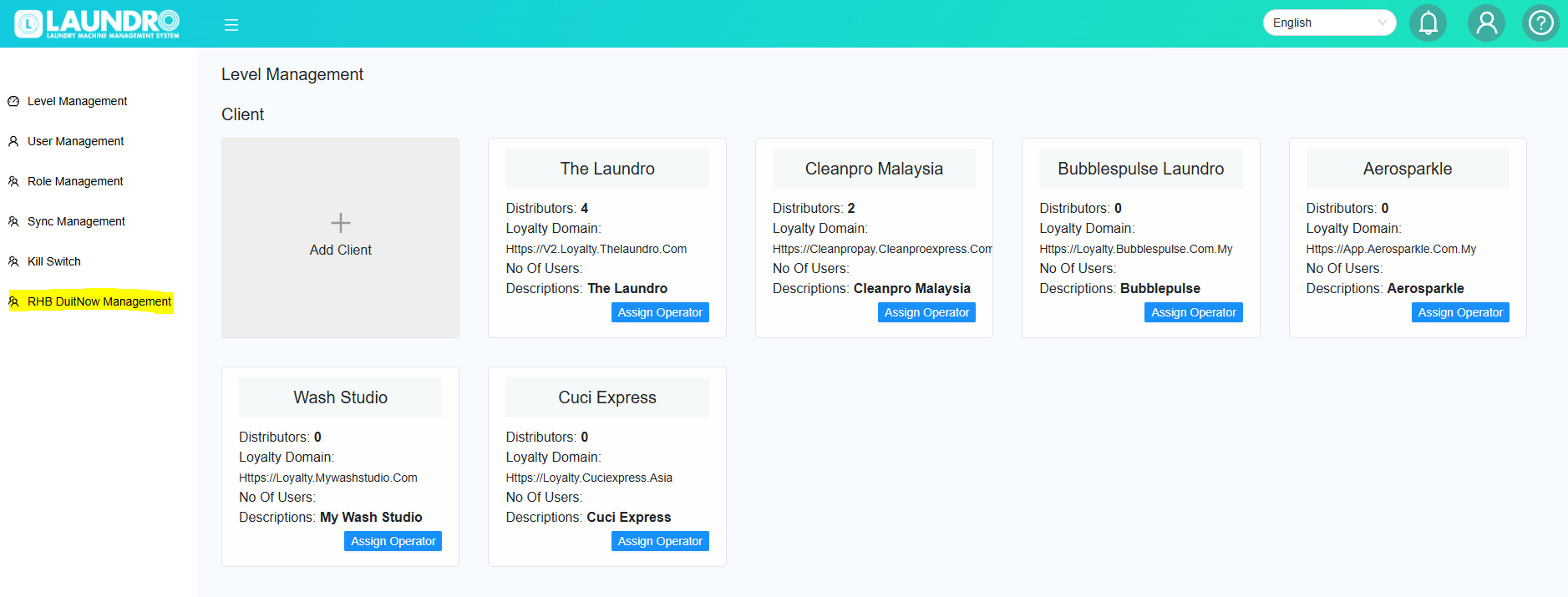Click Https://App.Aerosparkle.Com.My domain text

click(x=1391, y=249)
